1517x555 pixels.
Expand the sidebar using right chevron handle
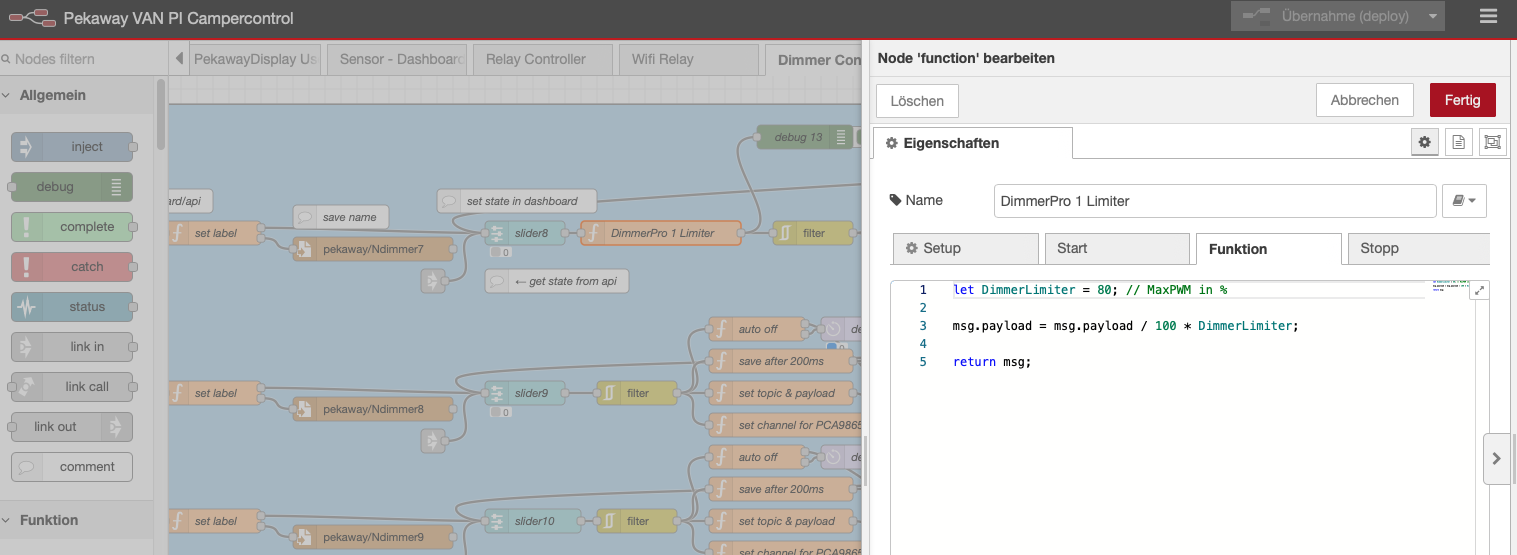[x=1496, y=459]
